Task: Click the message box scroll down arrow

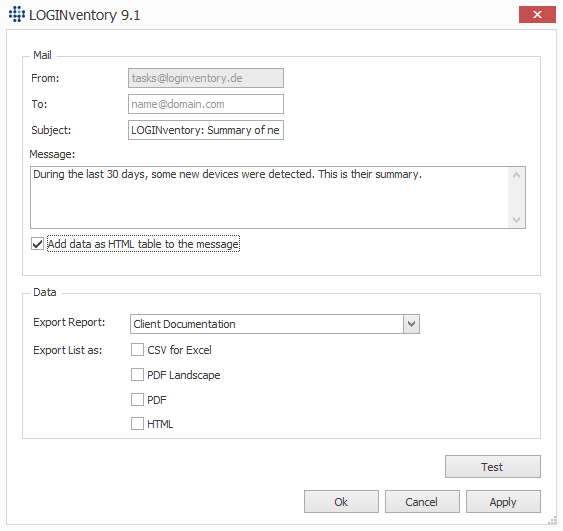Action: (516, 219)
